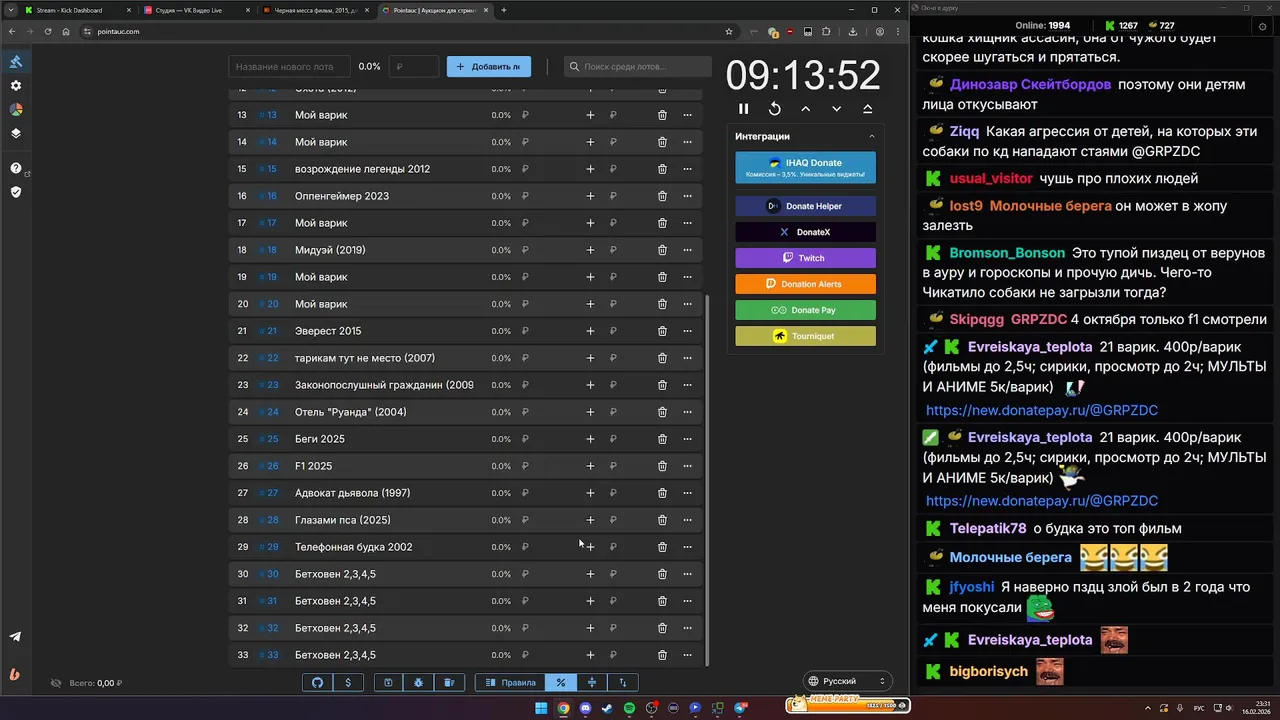Open the auction gavel page in sidebar
This screenshot has width=1280, height=720.
click(16, 62)
